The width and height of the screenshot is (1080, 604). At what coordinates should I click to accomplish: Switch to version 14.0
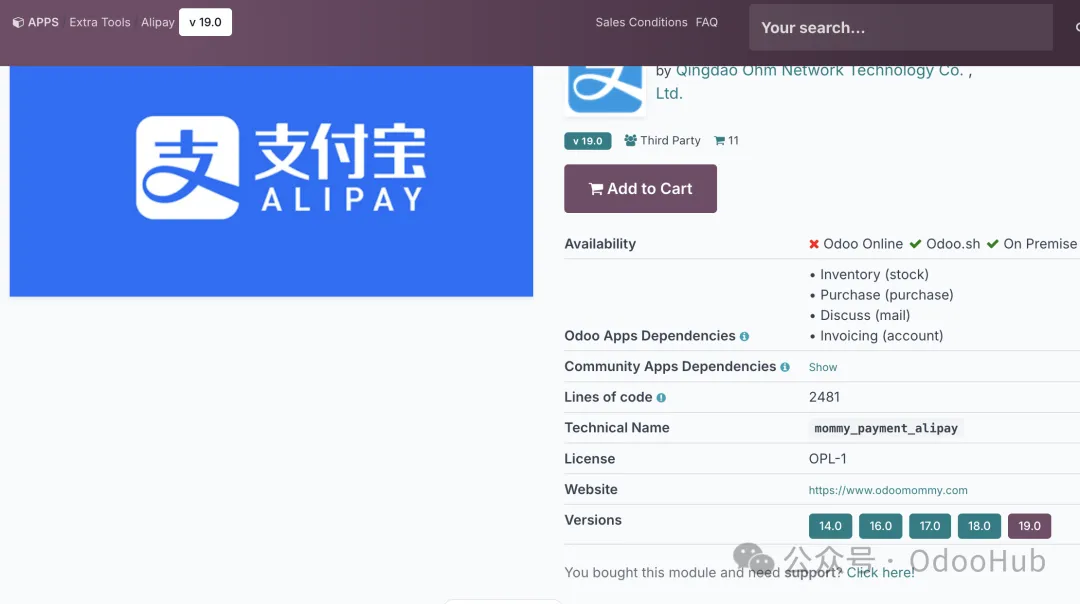pos(830,526)
